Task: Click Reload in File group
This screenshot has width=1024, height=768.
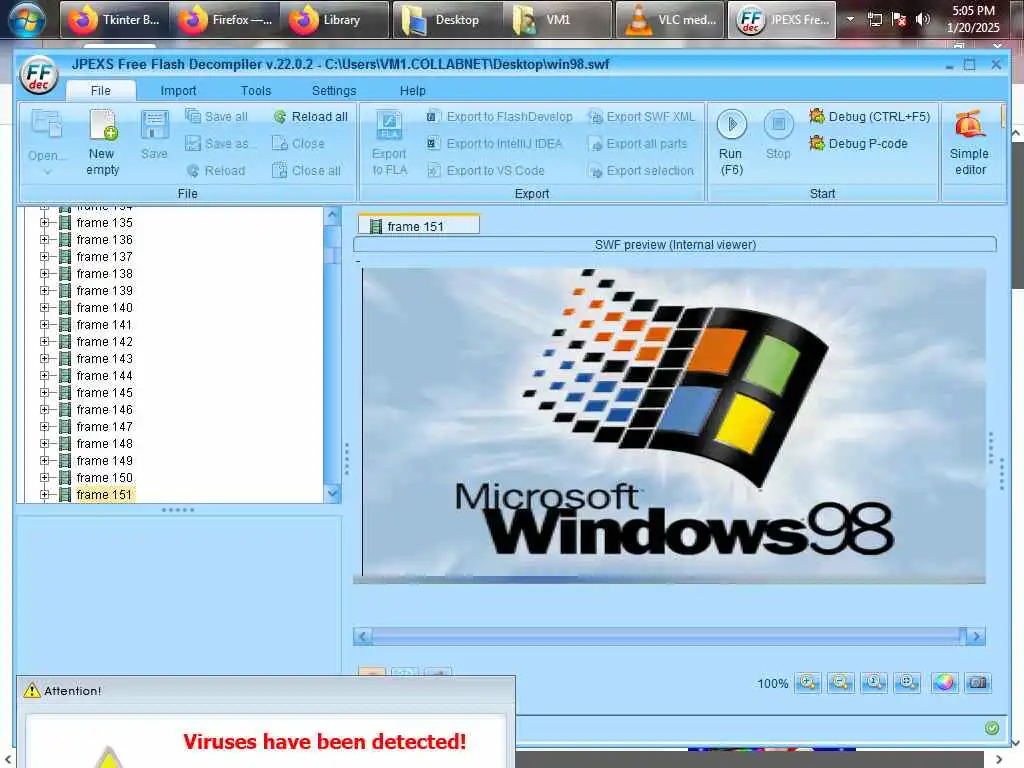Action: 216,170
